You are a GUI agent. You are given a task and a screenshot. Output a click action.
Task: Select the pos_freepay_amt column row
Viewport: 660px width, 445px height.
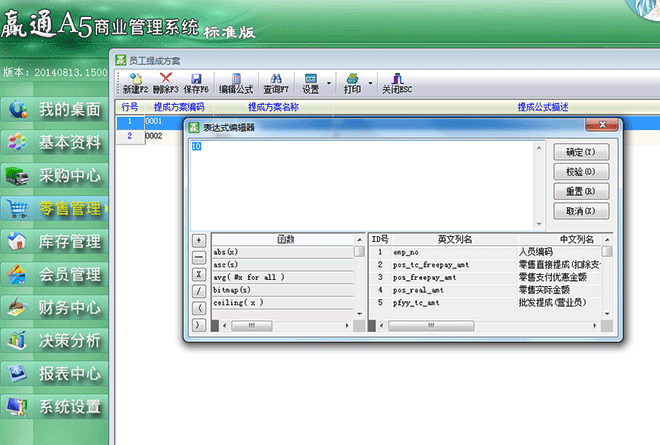point(485,277)
